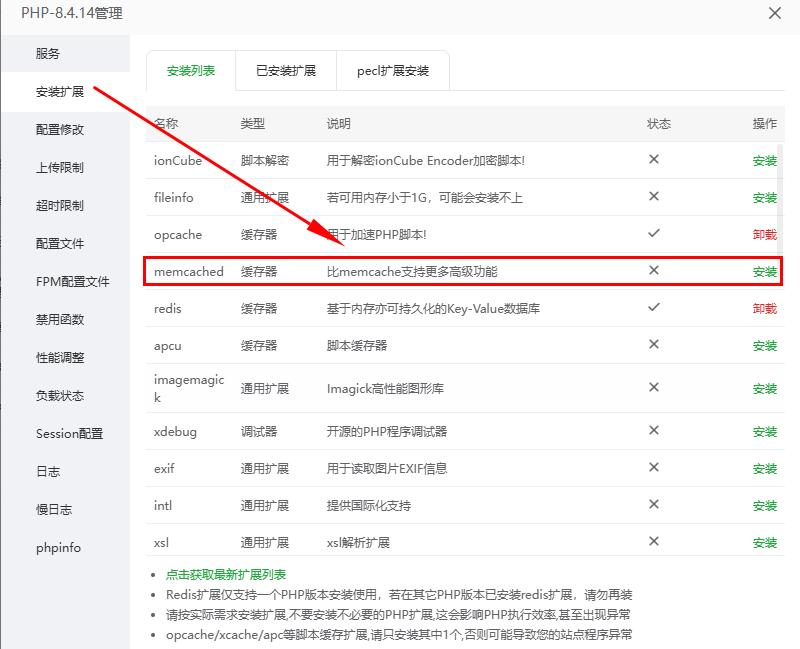The height and width of the screenshot is (649, 800).
Task: View the 负载状态 page
Action: click(x=63, y=395)
